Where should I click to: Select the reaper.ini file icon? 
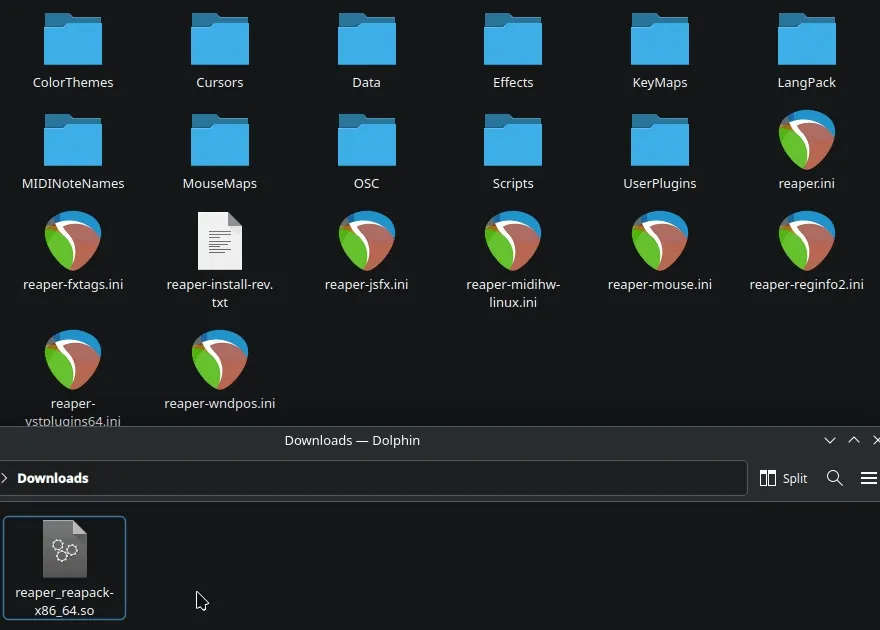click(x=806, y=140)
